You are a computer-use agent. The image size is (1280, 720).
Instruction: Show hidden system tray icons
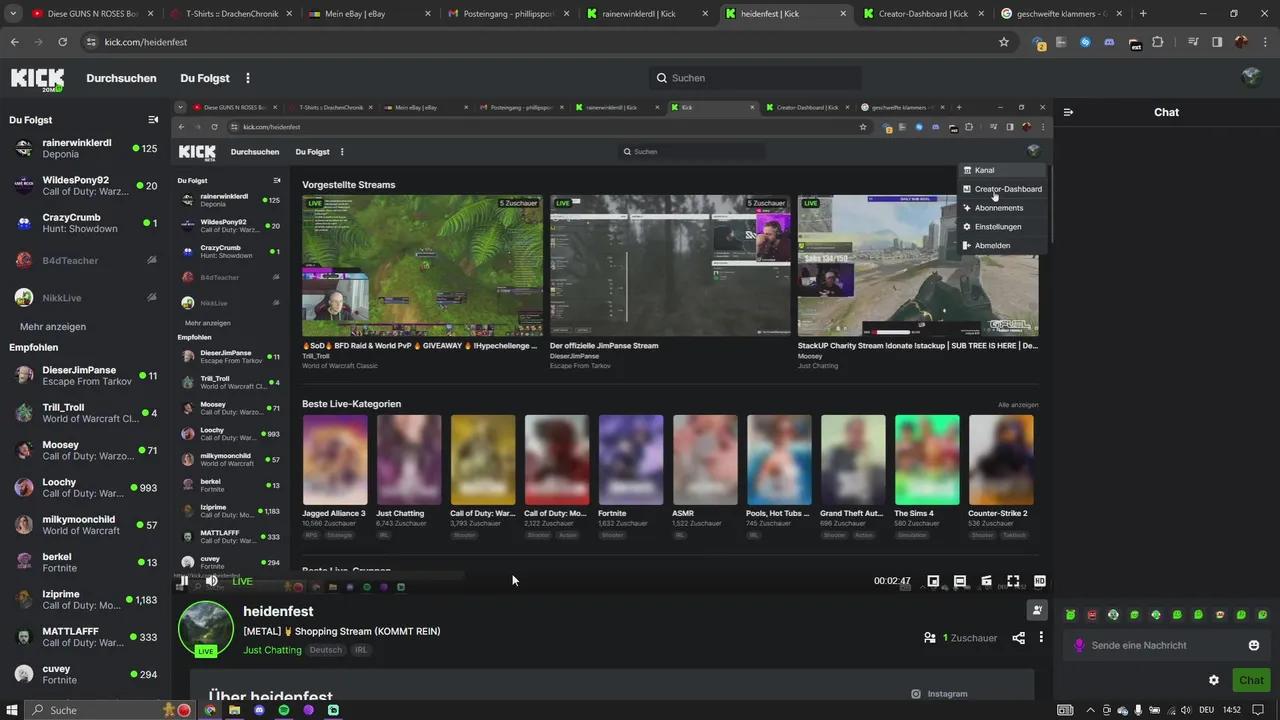click(x=1091, y=710)
